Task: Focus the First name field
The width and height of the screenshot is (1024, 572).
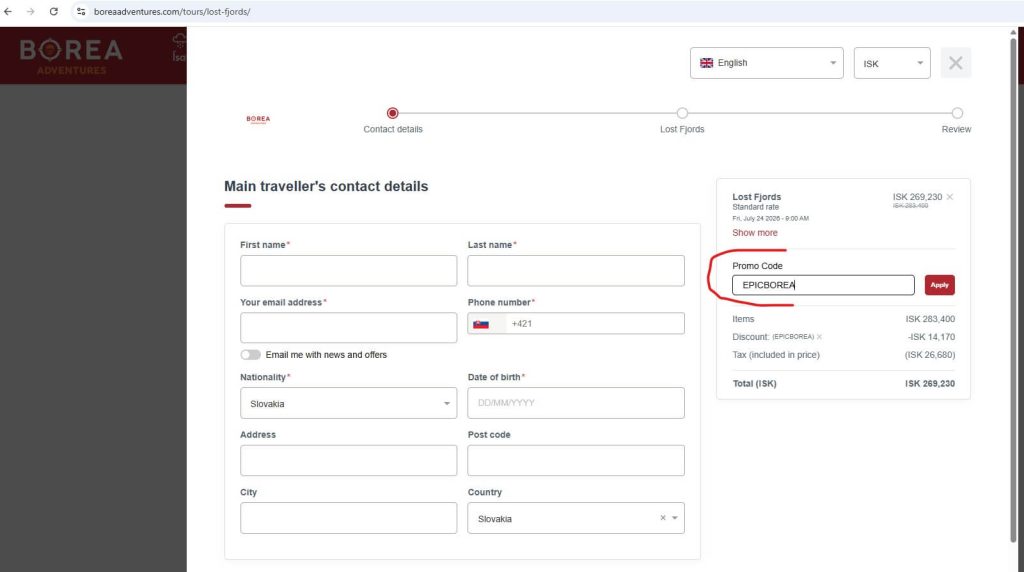Action: click(x=348, y=270)
